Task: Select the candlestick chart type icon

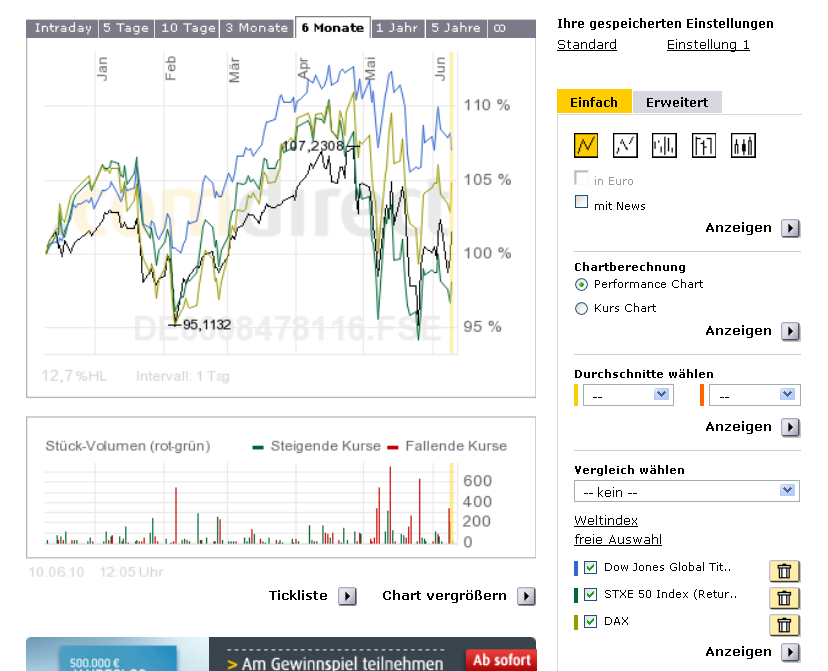Action: pyautogui.click(x=743, y=146)
